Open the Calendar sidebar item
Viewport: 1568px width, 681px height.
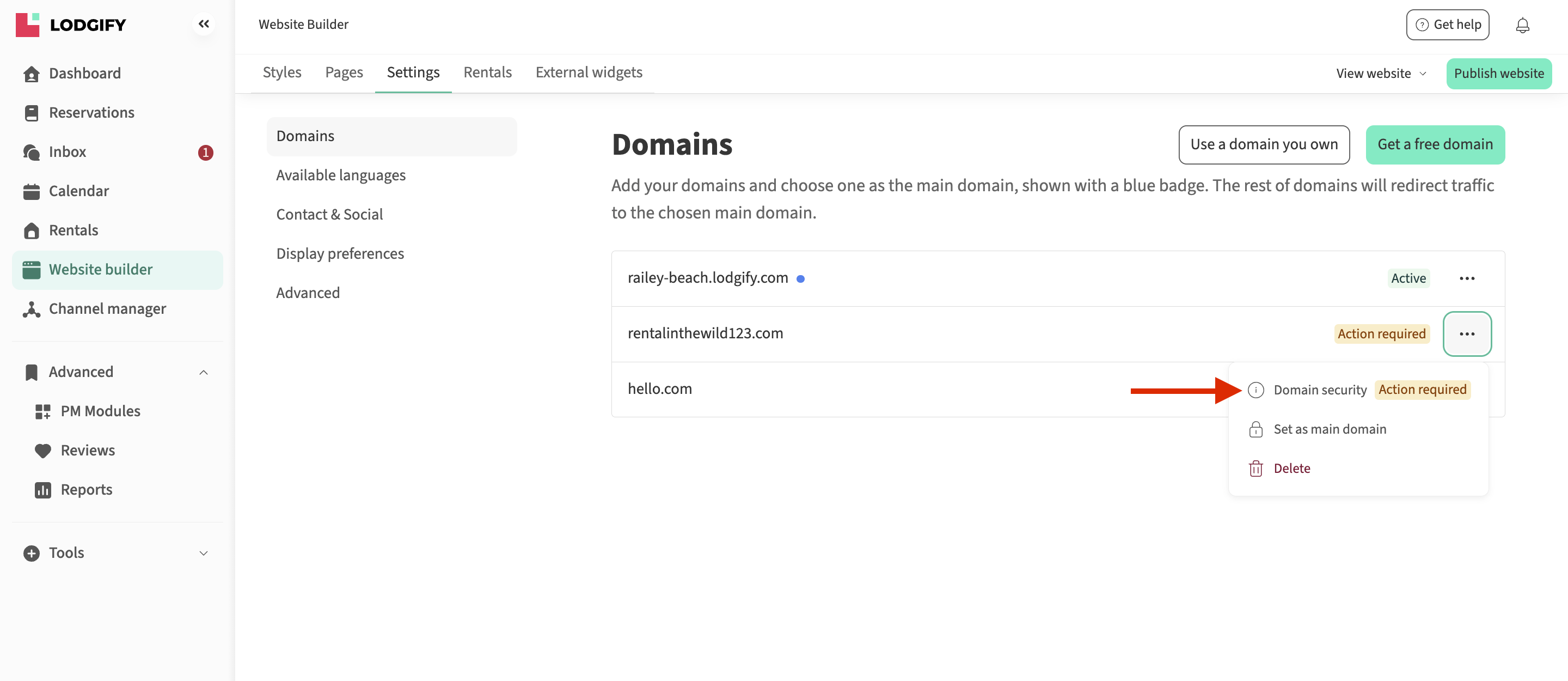coord(78,191)
